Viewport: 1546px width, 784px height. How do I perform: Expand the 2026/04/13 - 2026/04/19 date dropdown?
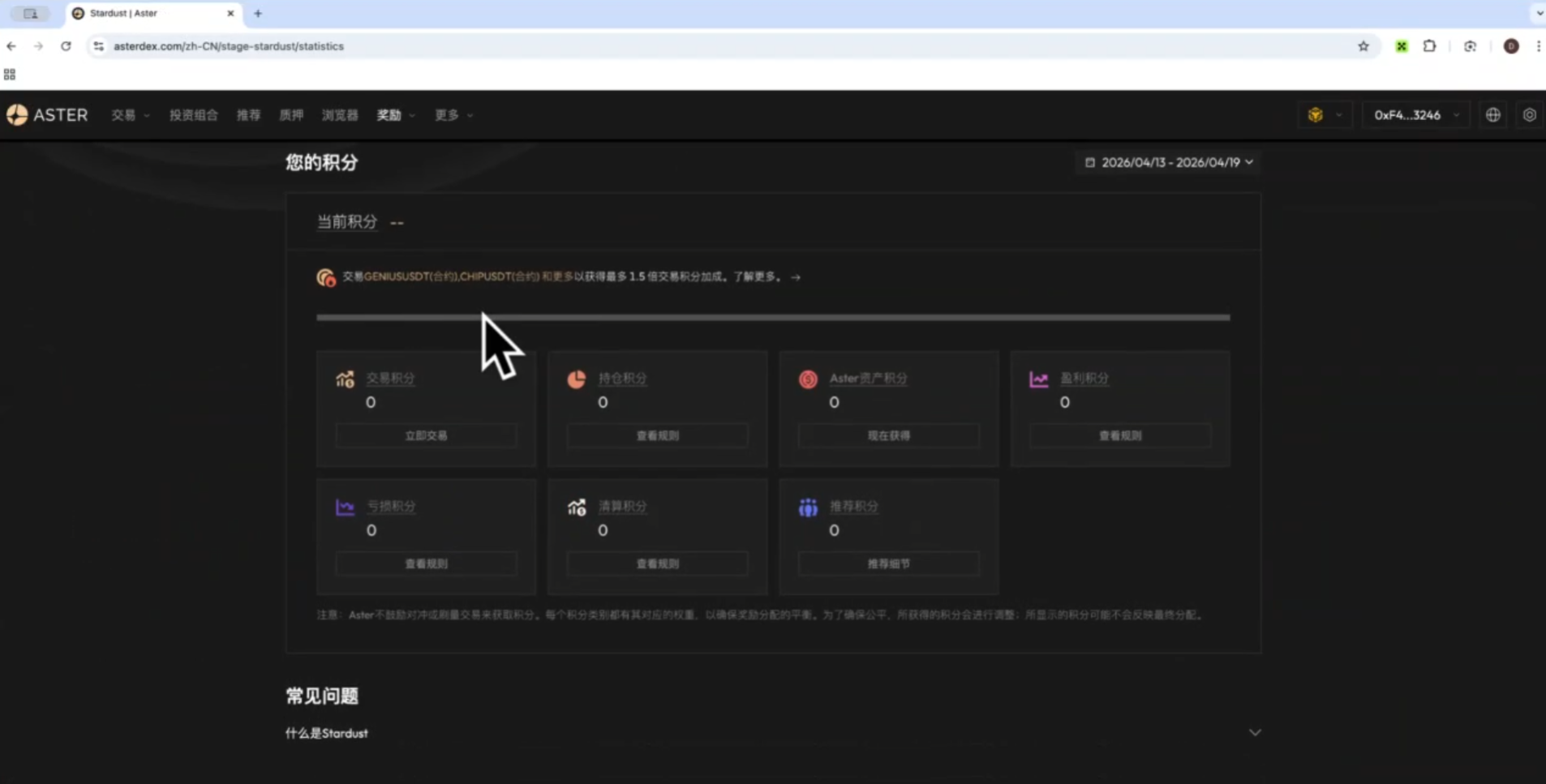pyautogui.click(x=1251, y=162)
